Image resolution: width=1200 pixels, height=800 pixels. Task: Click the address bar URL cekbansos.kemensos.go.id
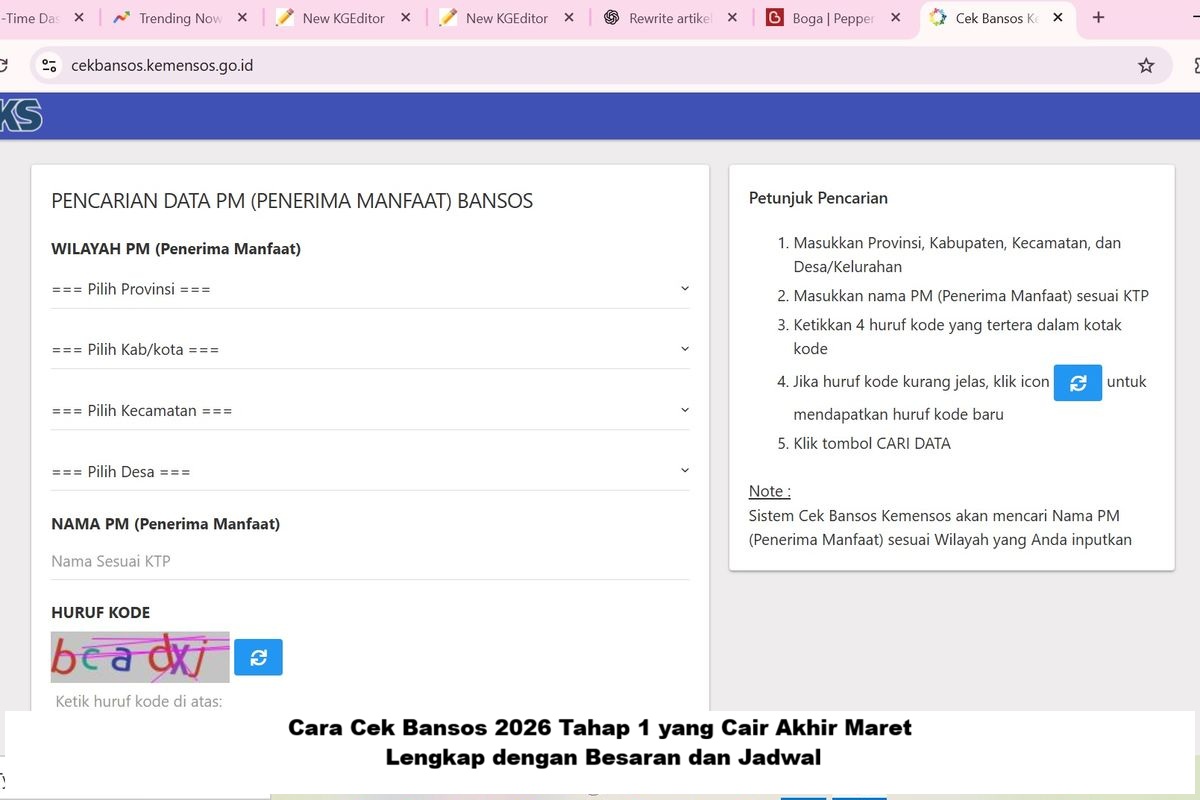(162, 66)
